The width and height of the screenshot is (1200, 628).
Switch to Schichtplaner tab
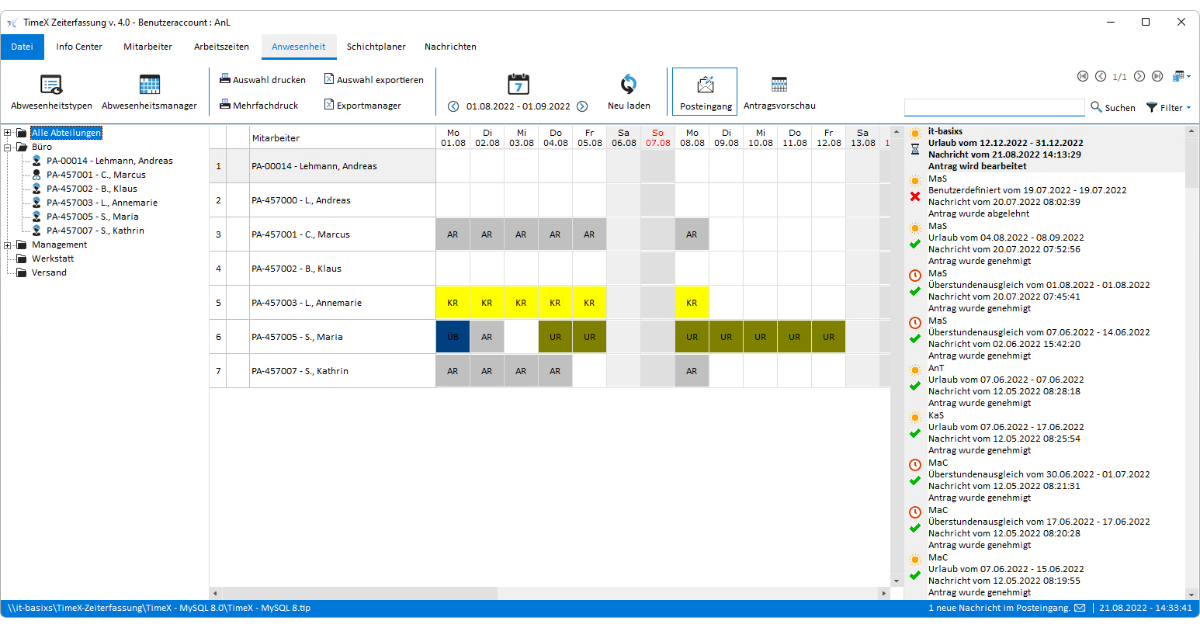coord(375,46)
